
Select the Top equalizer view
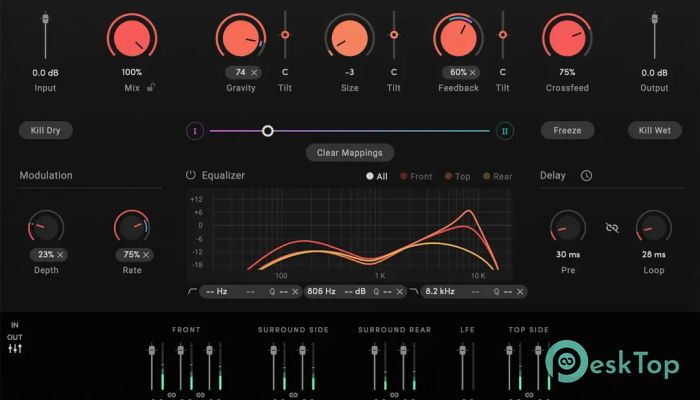pyautogui.click(x=457, y=176)
